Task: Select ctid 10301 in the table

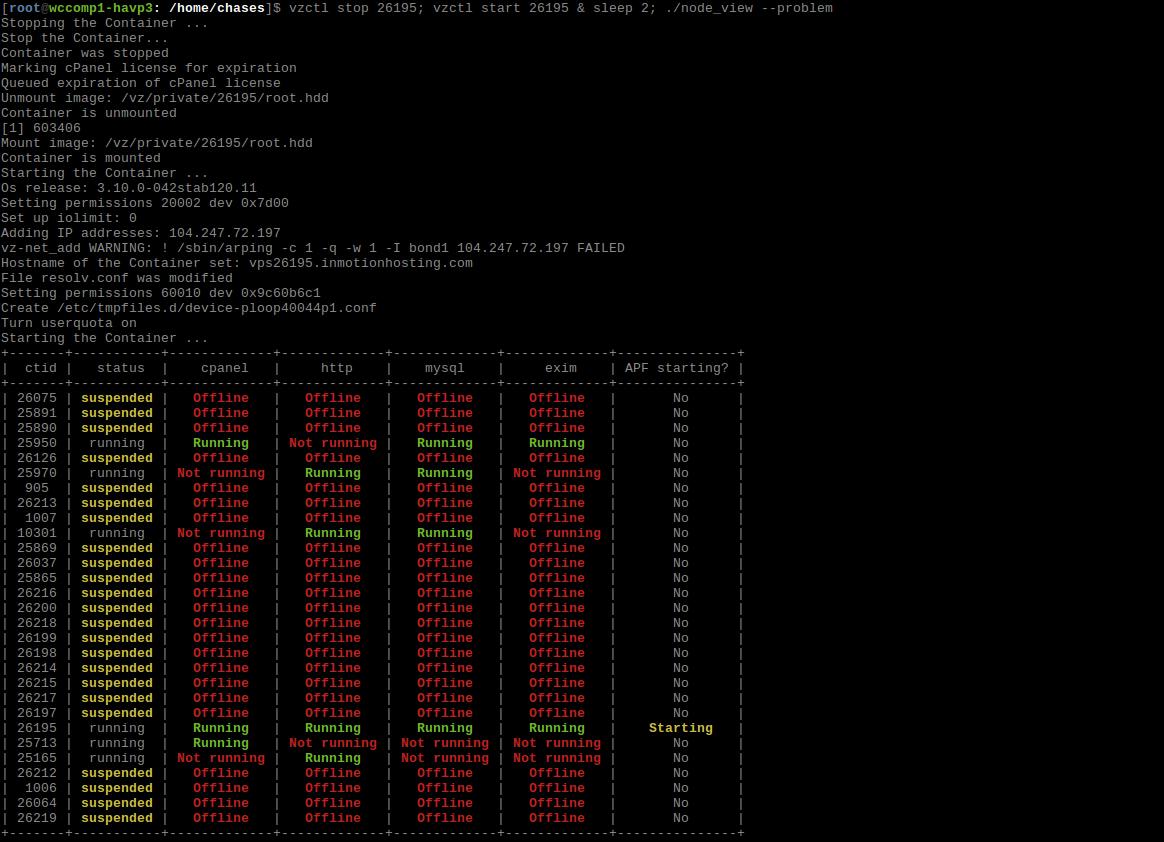Action: (37, 533)
